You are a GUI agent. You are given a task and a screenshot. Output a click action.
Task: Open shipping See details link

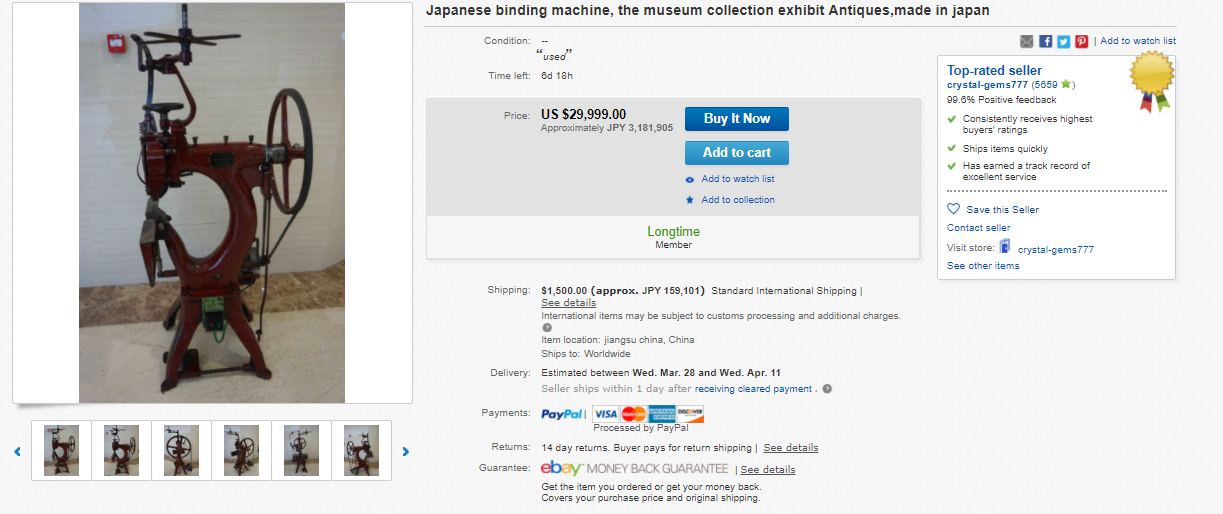568,303
